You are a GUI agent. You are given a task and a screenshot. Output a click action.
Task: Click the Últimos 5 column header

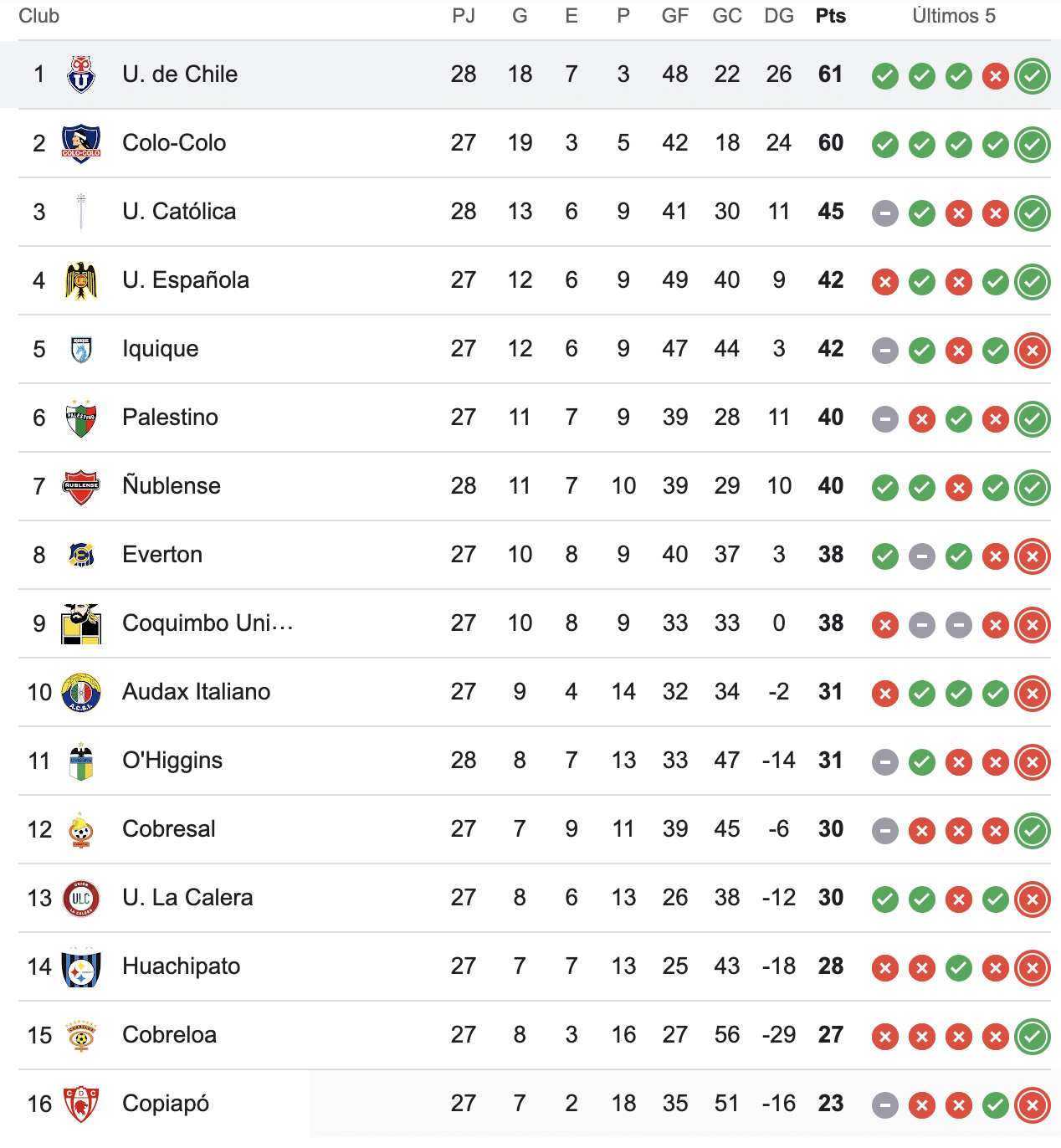[x=954, y=16]
